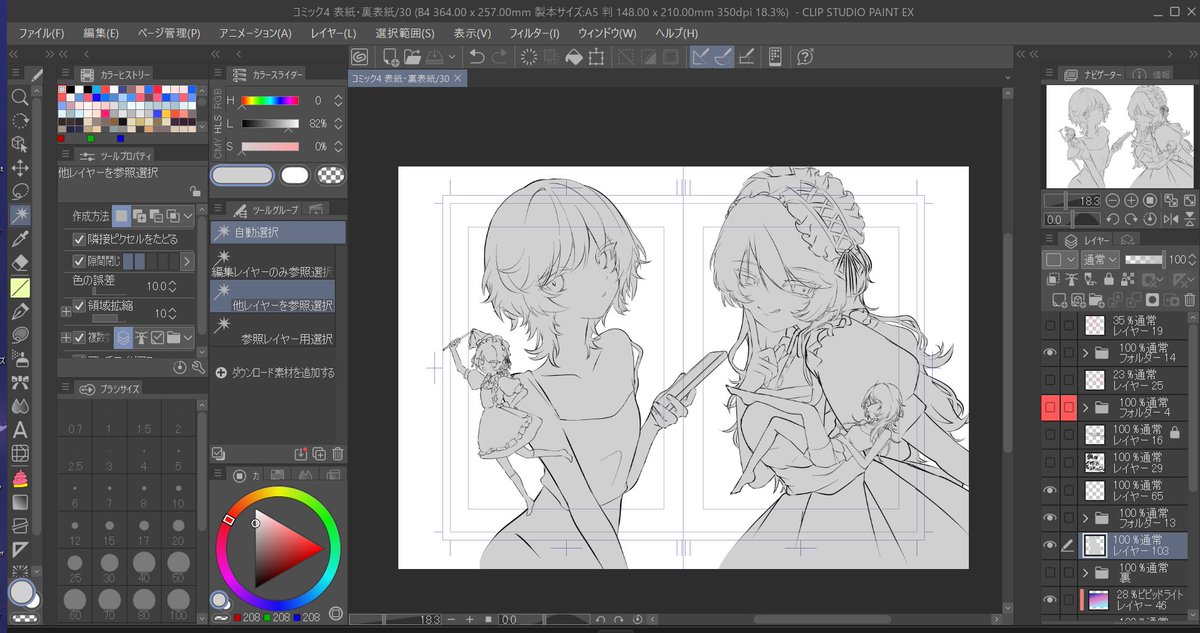Expand フォルダー 14 layer folder
Screen dimensions: 1200x633
[x=1086, y=352]
